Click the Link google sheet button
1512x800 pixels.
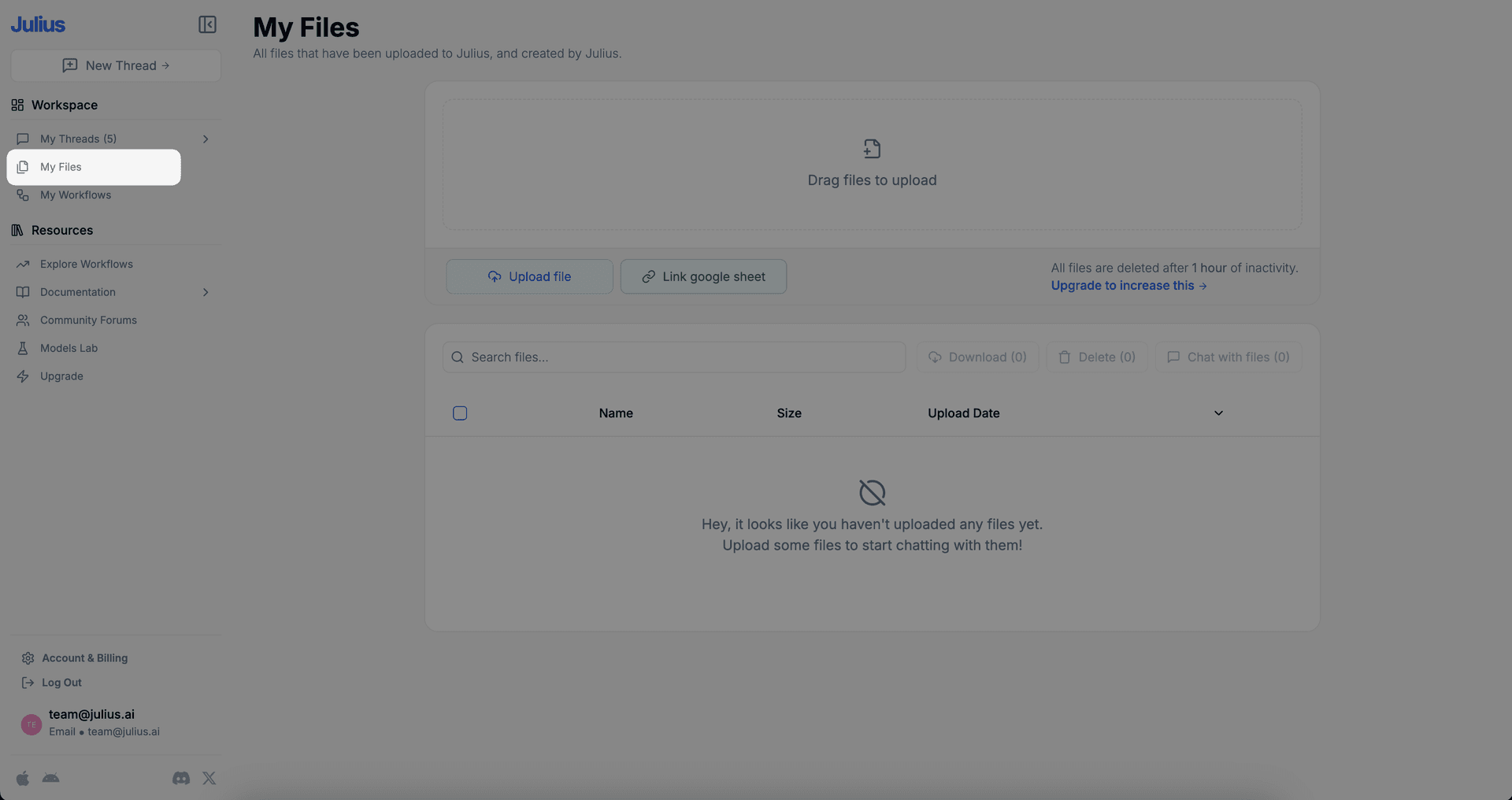(703, 276)
